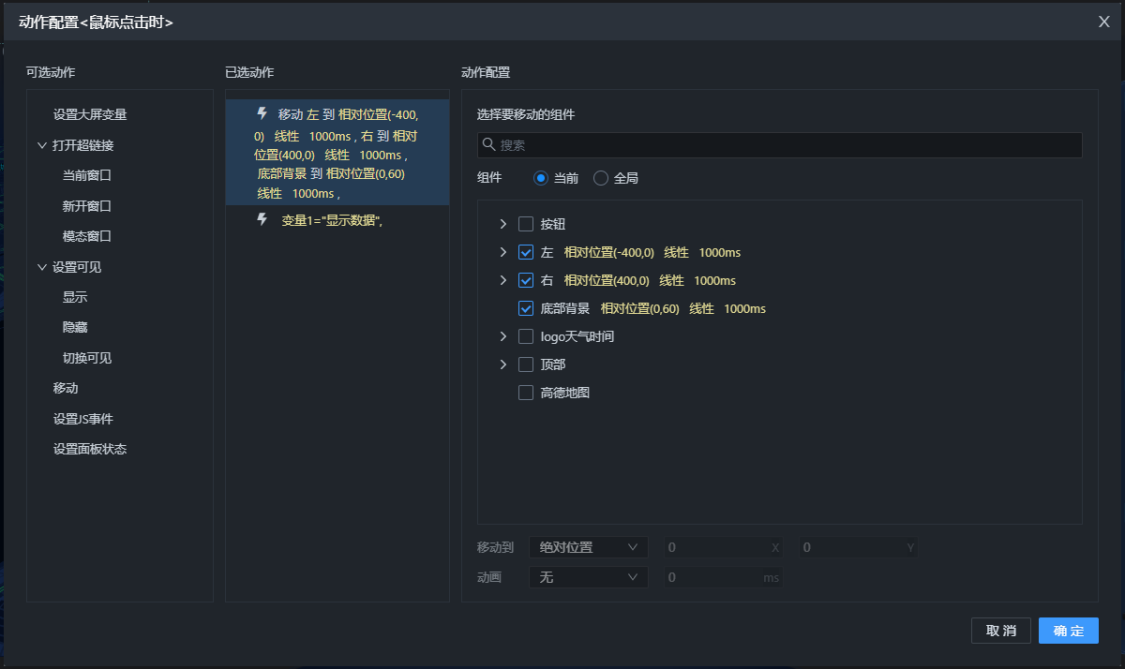Click the 确定 confirm button
The width and height of the screenshot is (1125, 669).
(1068, 630)
